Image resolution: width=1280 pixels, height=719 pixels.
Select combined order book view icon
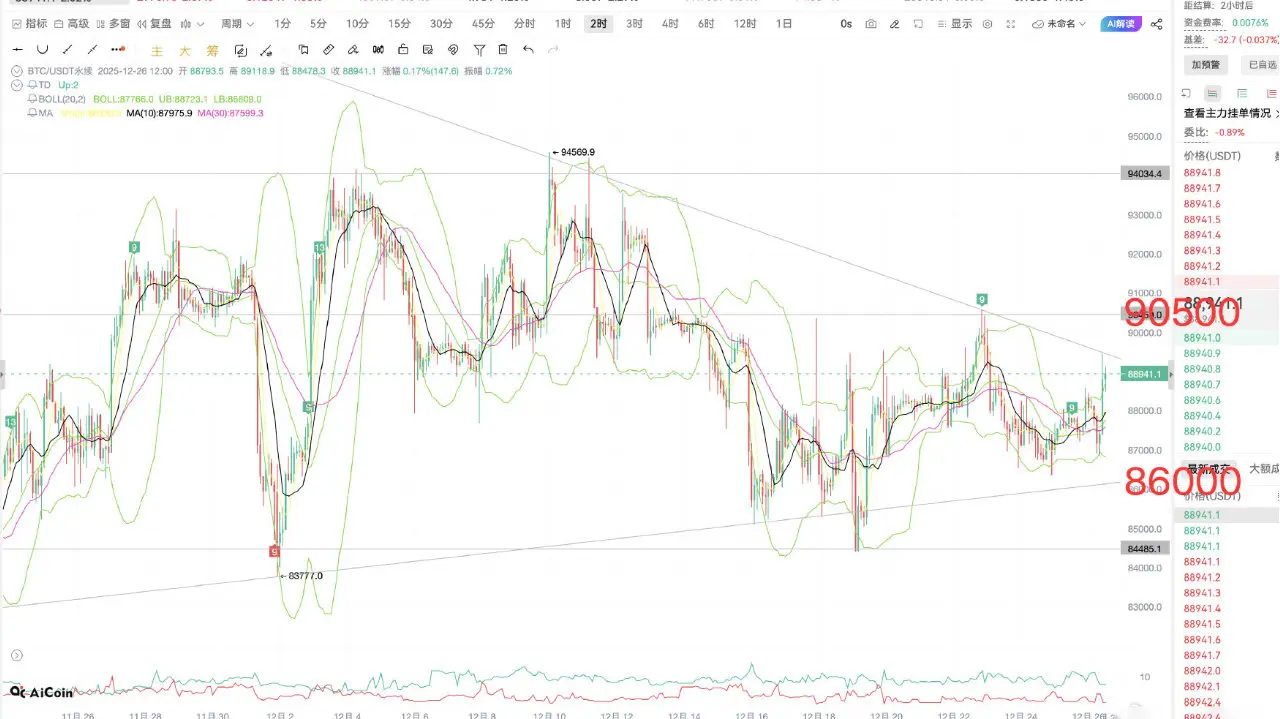coord(1212,93)
